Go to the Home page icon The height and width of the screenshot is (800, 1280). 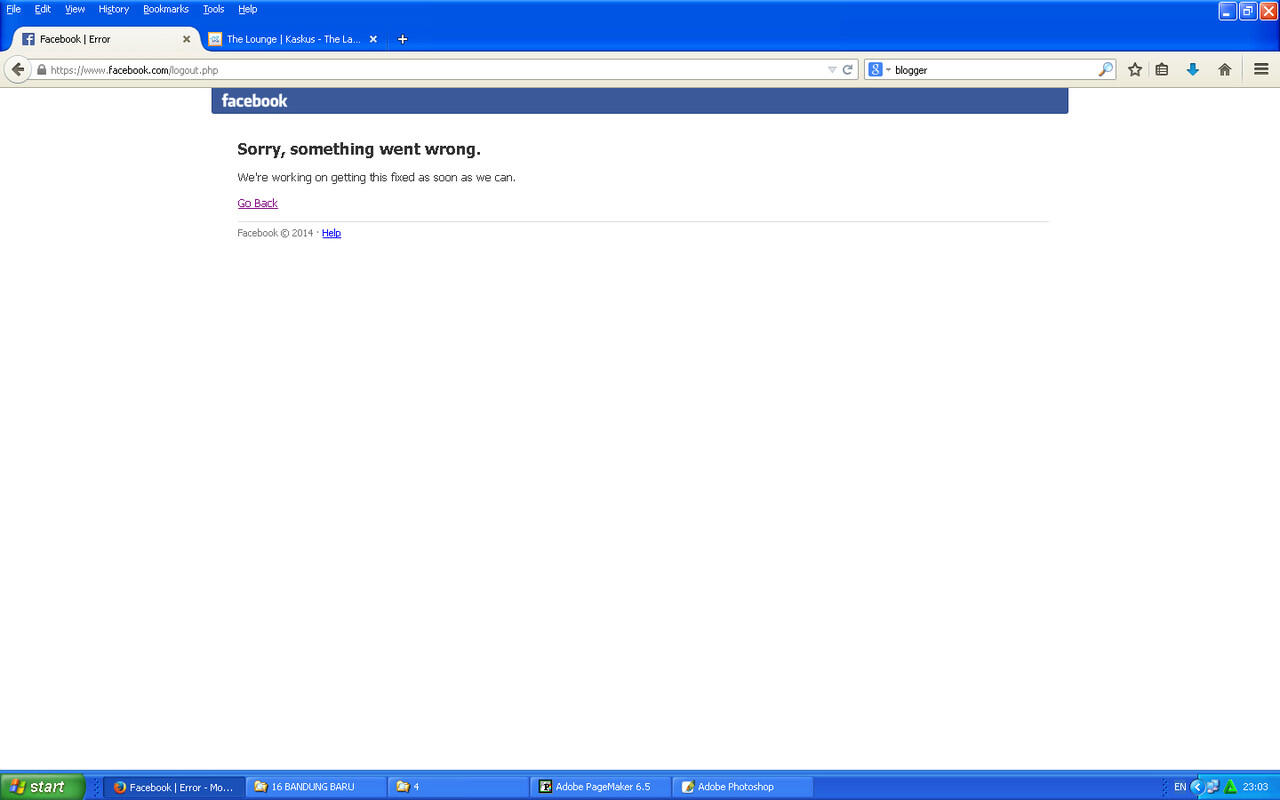1224,70
